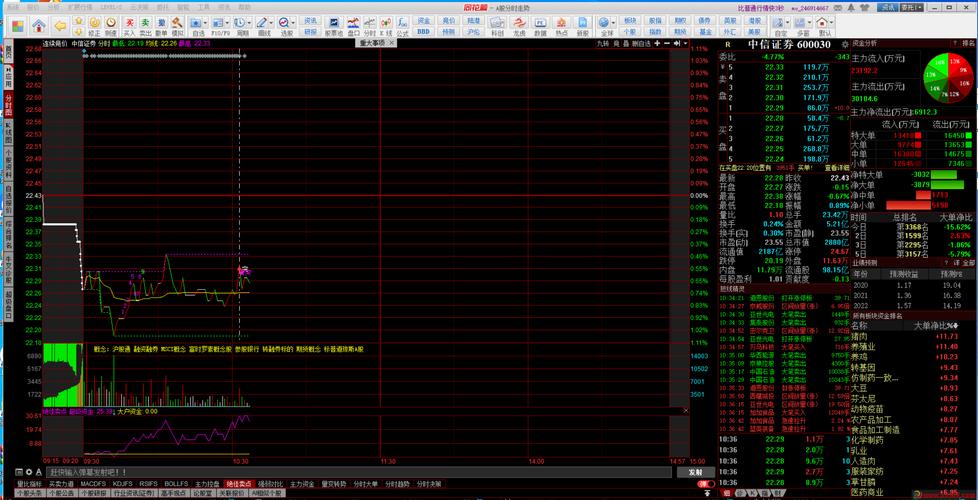Expand the dropdown arrow next to 全球
Screen dimensions: 978x500
614,22
